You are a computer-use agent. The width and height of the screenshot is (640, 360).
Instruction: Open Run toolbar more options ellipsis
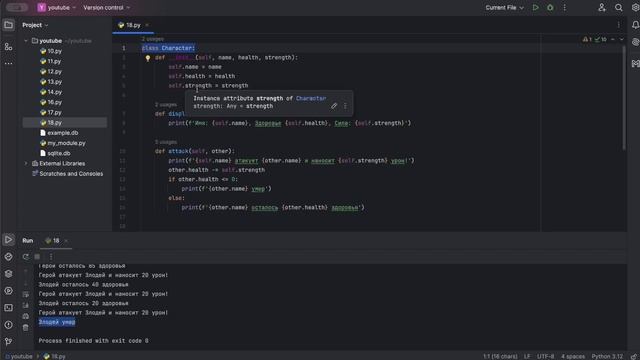pos(51,257)
